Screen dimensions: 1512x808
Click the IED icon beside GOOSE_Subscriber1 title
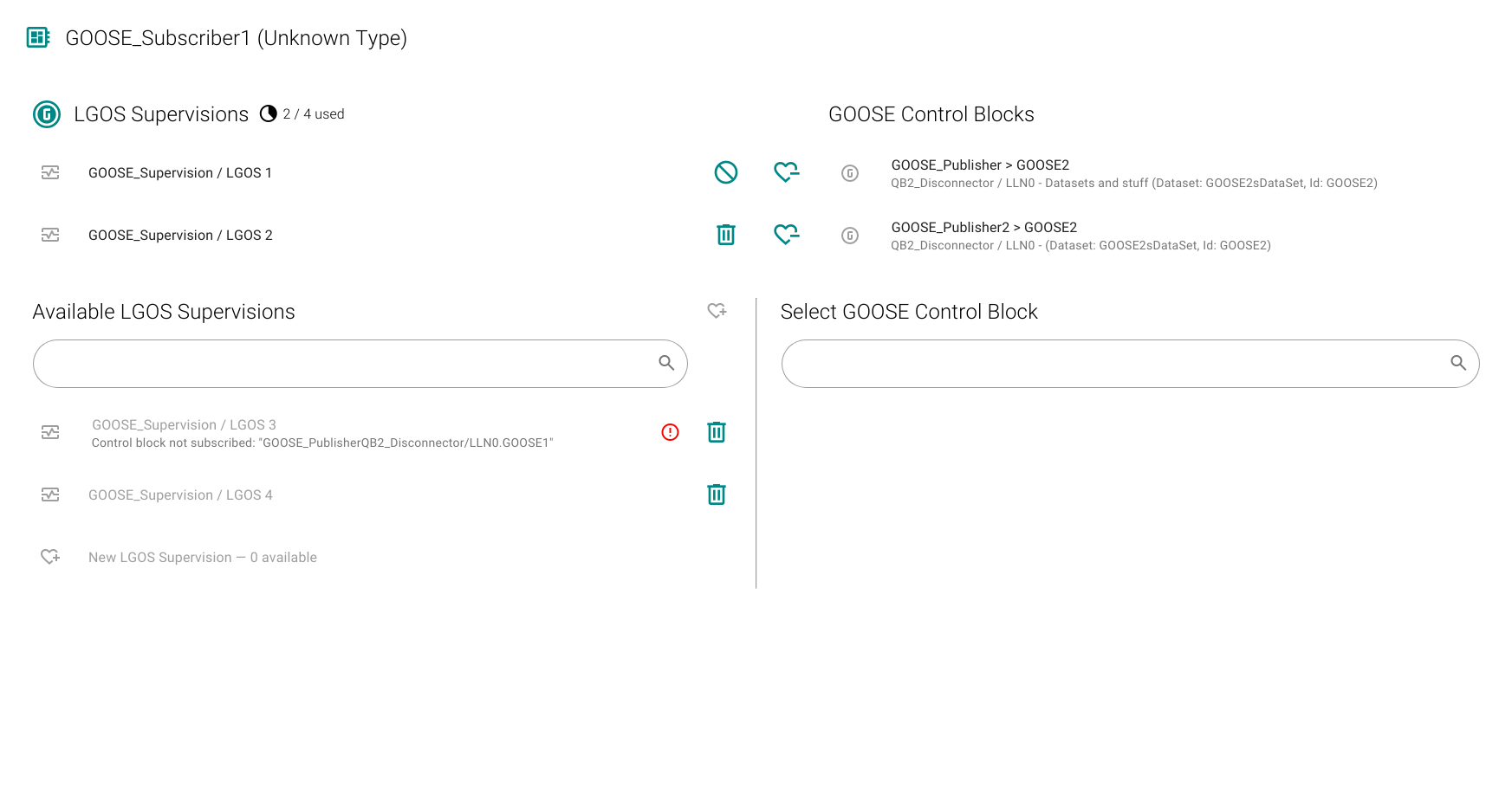[38, 37]
